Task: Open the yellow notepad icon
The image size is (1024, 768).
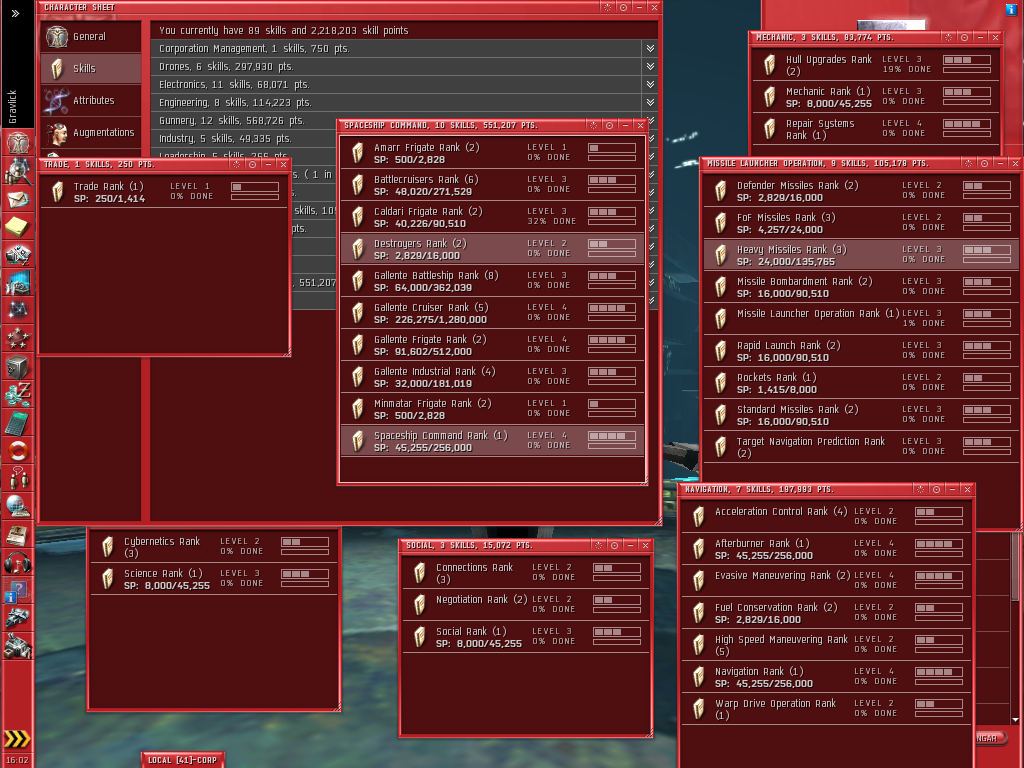Action: tap(18, 227)
